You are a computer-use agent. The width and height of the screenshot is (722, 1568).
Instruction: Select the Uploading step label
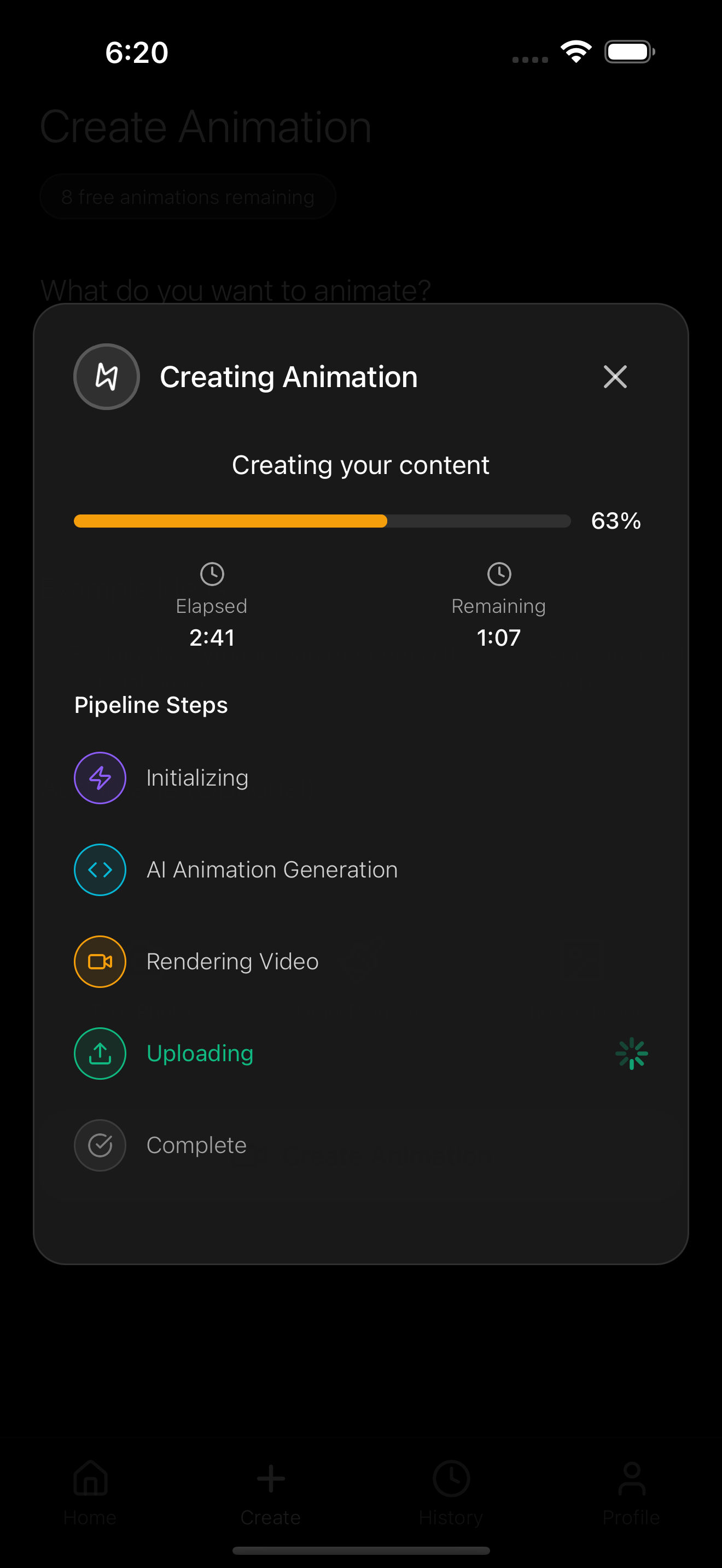200,1054
